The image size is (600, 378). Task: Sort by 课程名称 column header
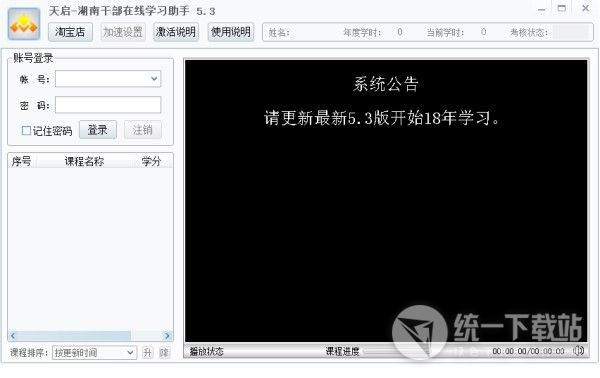(x=84, y=161)
